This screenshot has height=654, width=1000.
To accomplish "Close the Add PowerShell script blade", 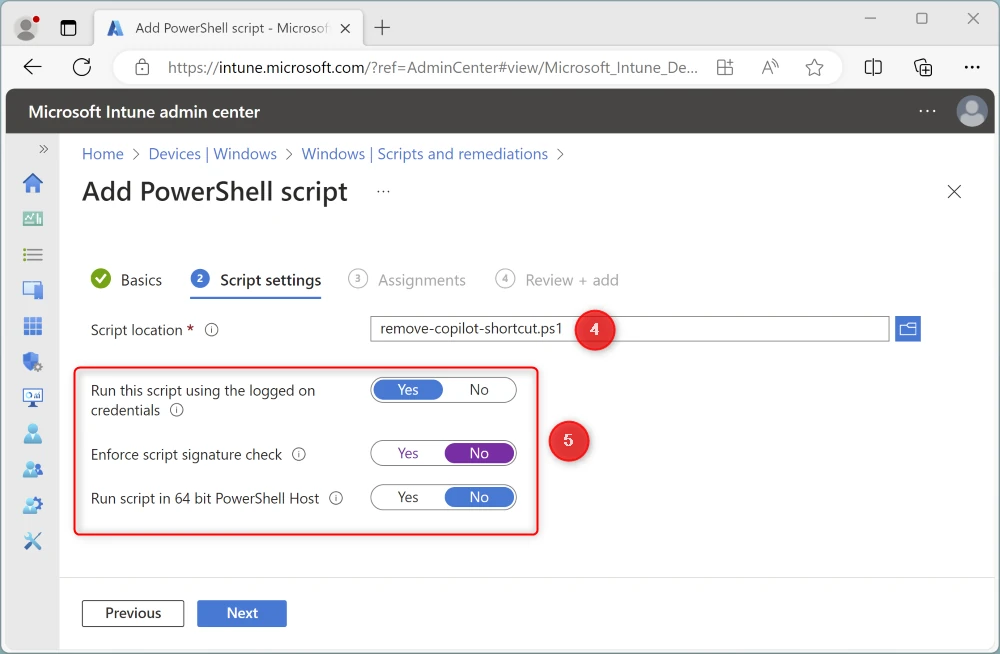I will (954, 191).
